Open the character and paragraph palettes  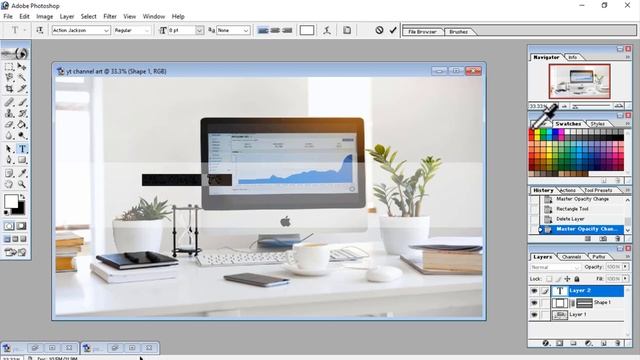347,30
